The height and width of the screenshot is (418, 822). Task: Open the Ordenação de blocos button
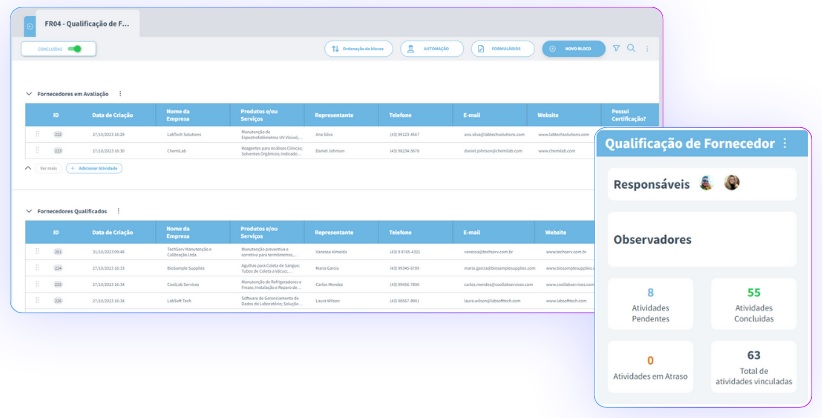pos(358,48)
